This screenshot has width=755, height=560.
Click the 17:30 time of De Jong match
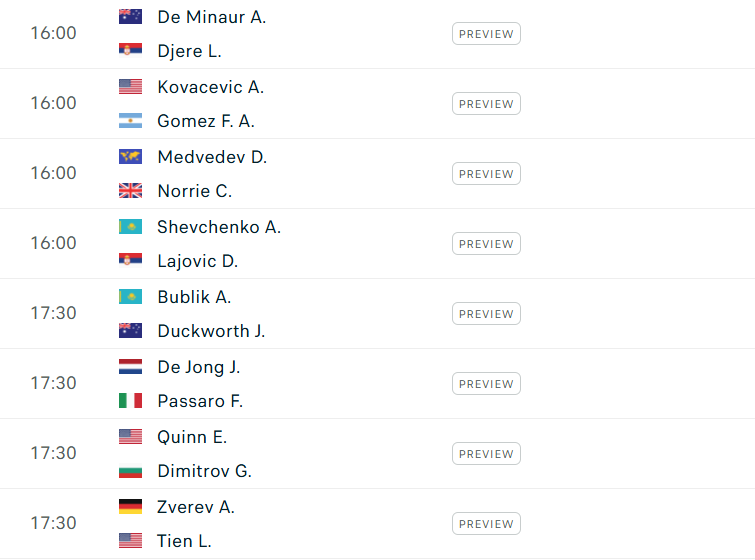(x=53, y=383)
